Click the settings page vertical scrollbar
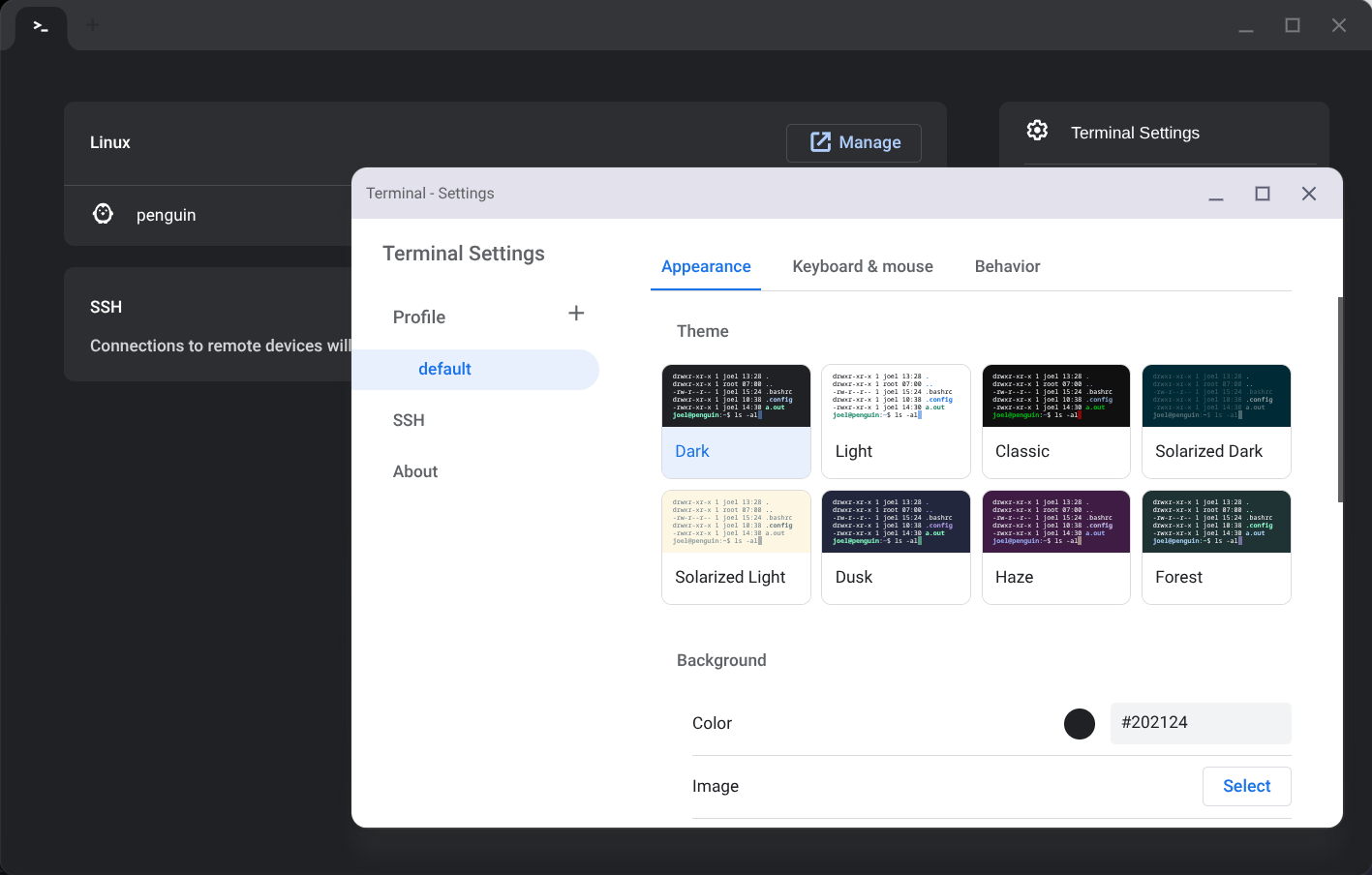This screenshot has height=875, width=1372. (1340, 399)
